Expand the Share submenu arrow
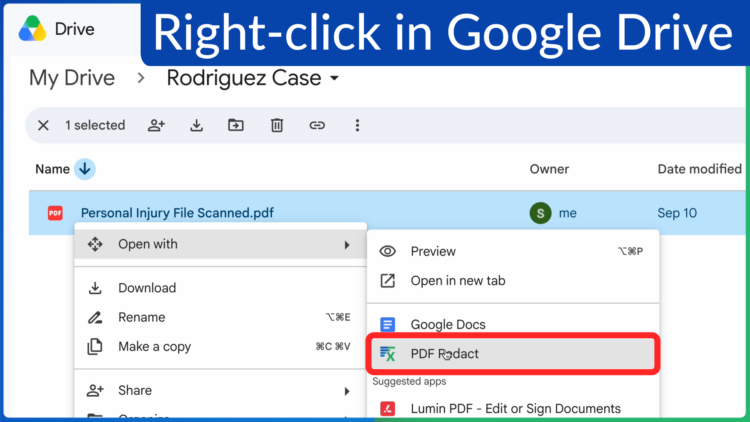The image size is (750, 422). click(x=347, y=391)
